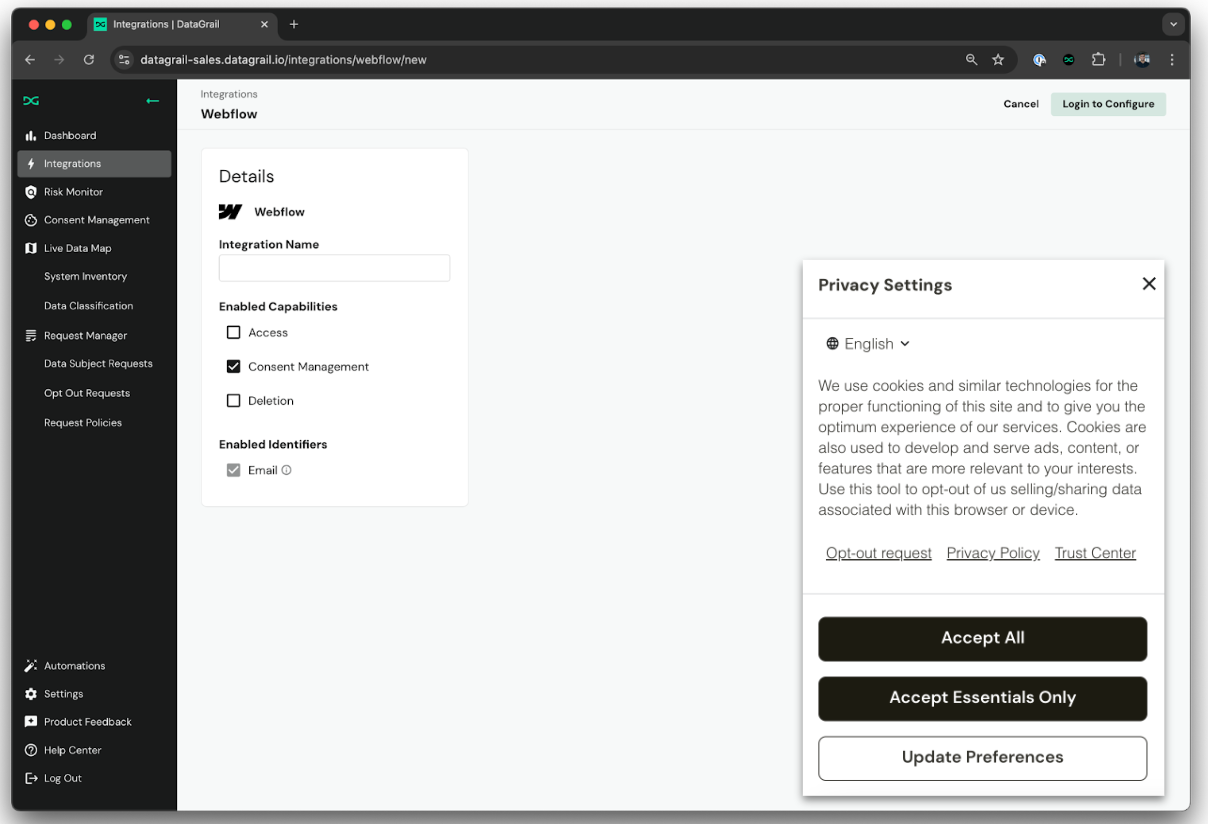The height and width of the screenshot is (824, 1208).
Task: Expand the browser tab search chevron
Action: [1174, 24]
